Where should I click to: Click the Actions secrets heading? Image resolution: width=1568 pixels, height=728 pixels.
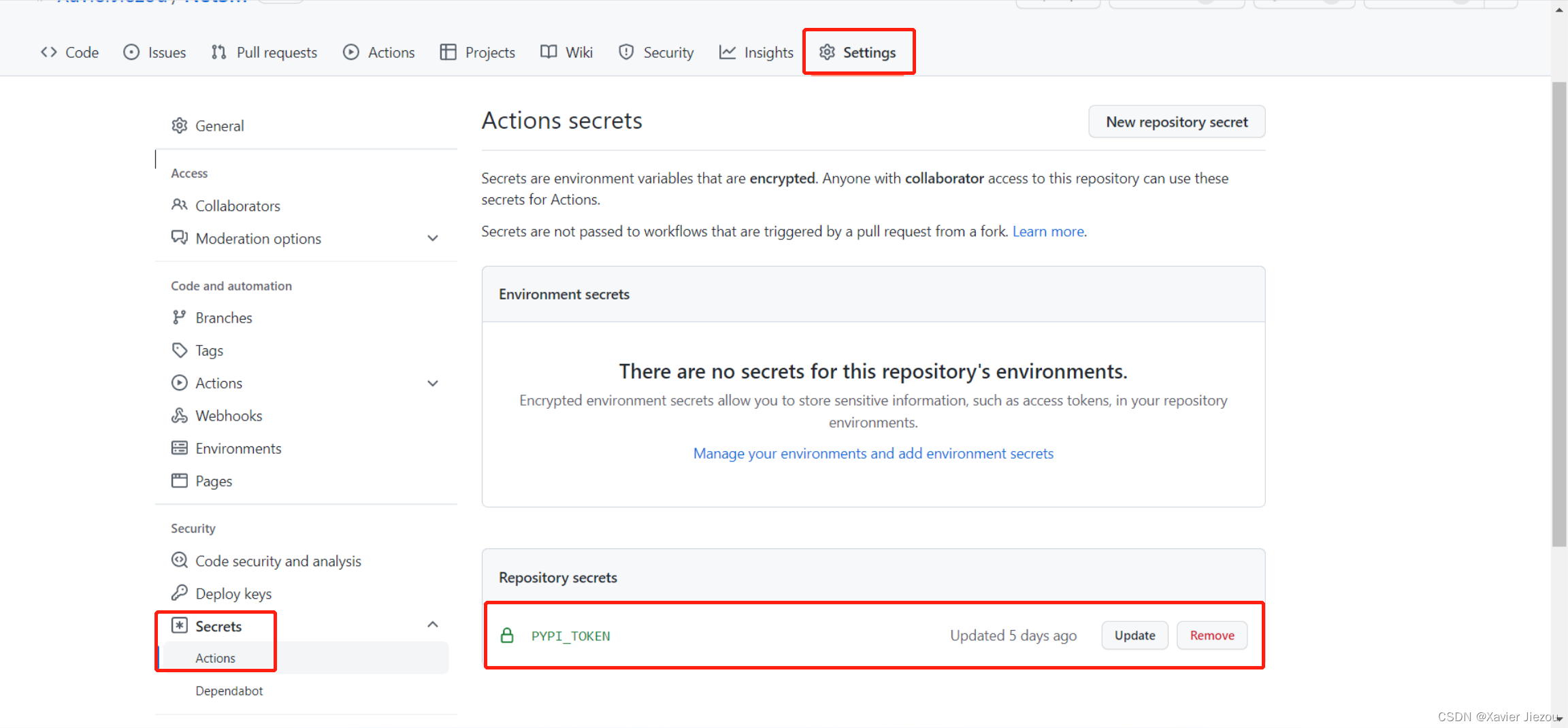click(562, 120)
